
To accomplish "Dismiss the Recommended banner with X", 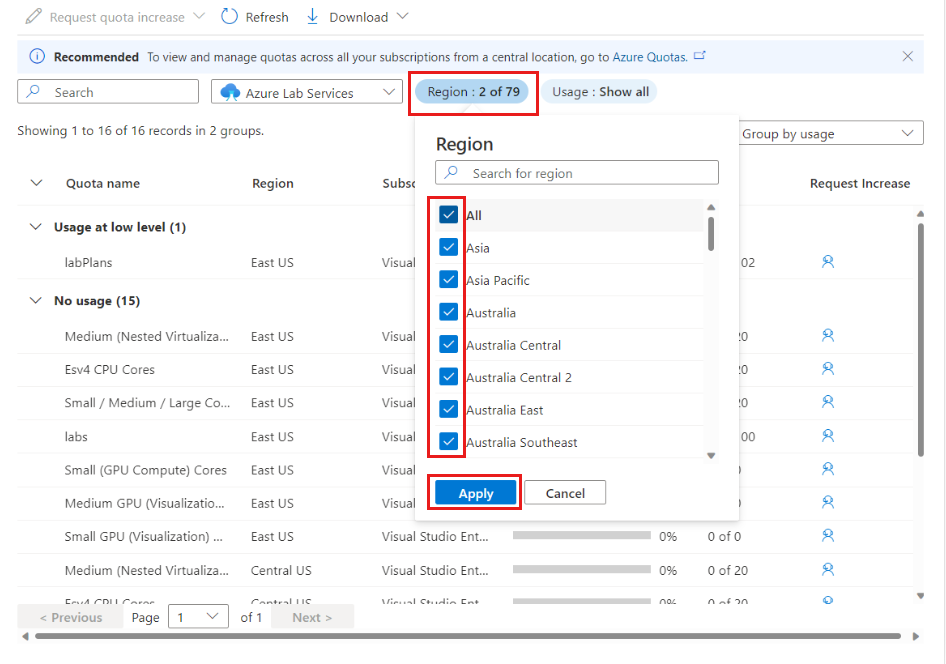I will click(907, 56).
